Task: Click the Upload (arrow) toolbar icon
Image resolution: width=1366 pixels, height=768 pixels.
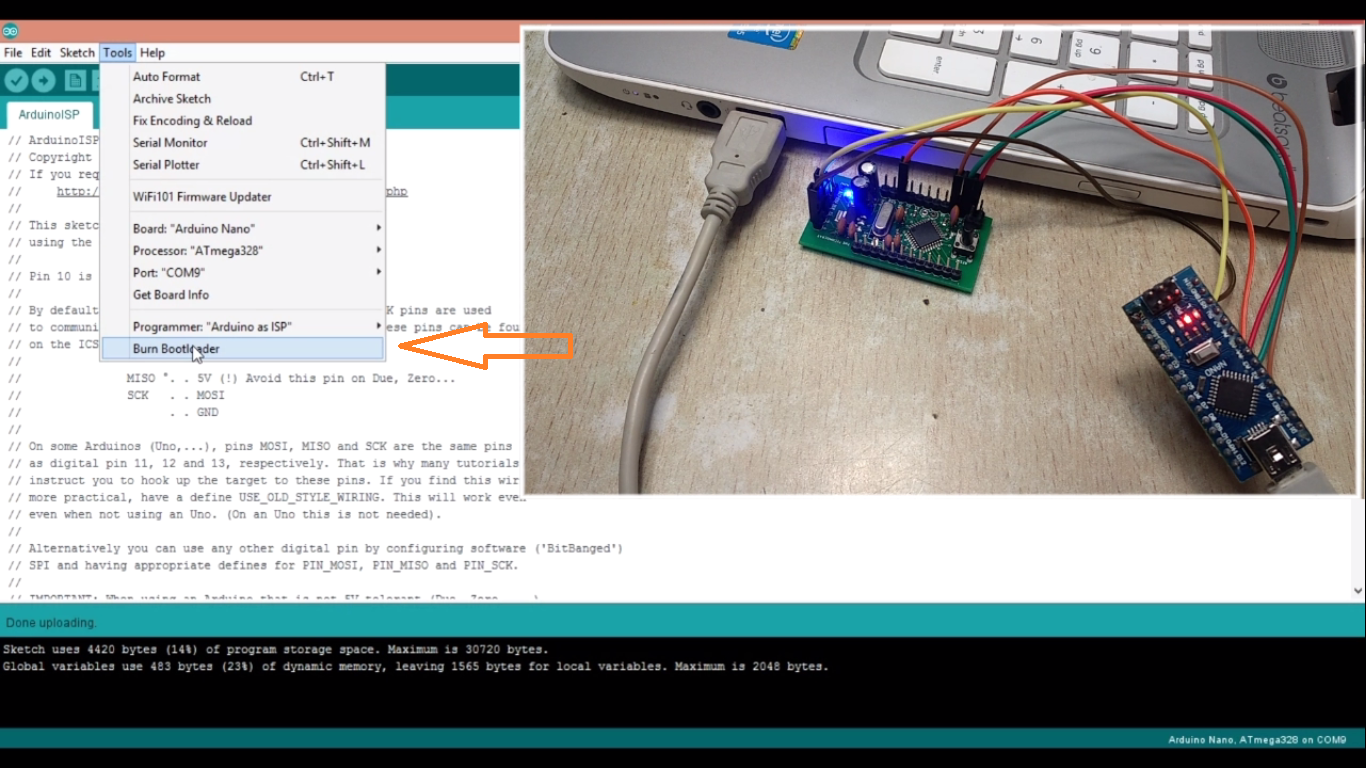Action: tap(41, 80)
